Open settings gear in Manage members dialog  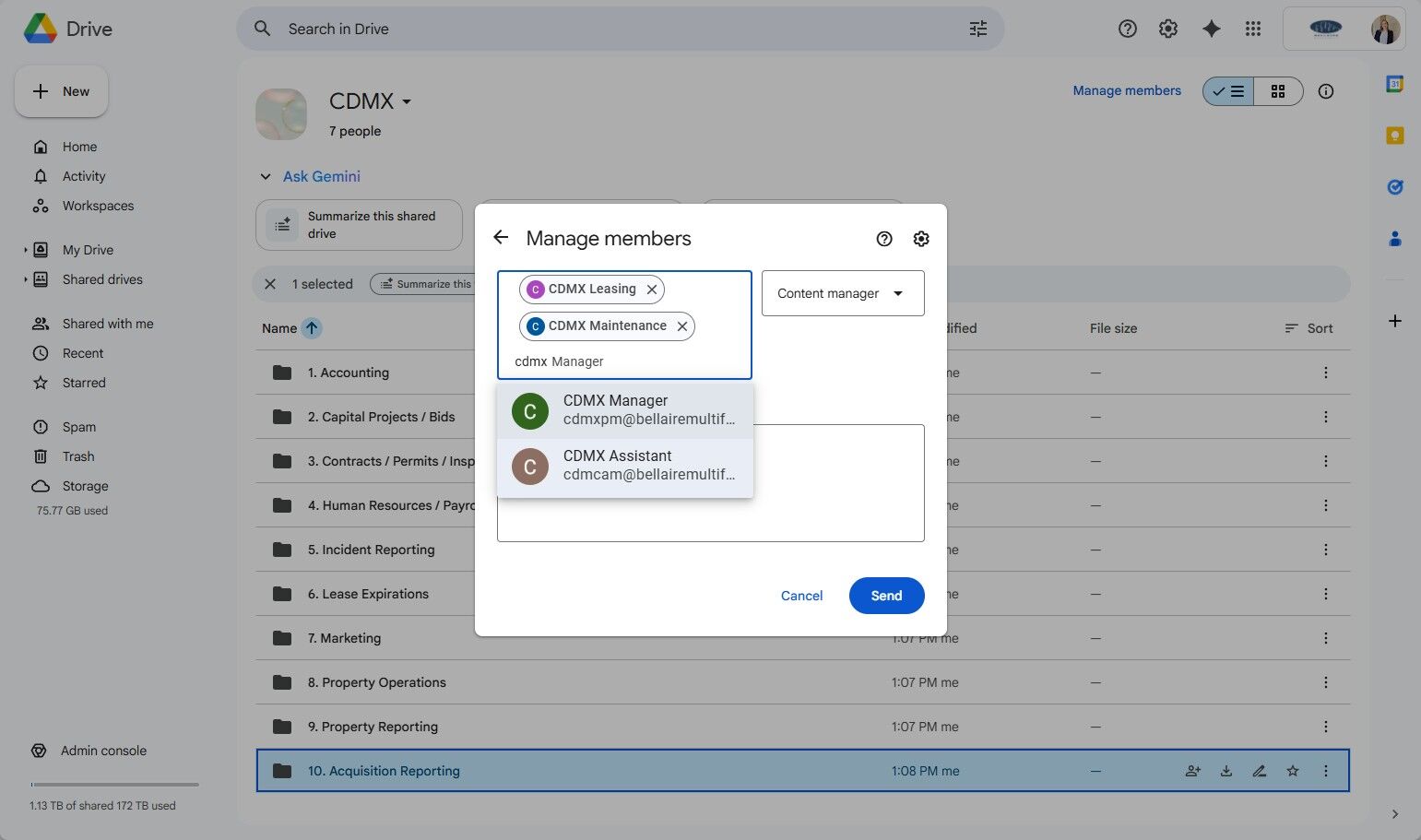(921, 239)
